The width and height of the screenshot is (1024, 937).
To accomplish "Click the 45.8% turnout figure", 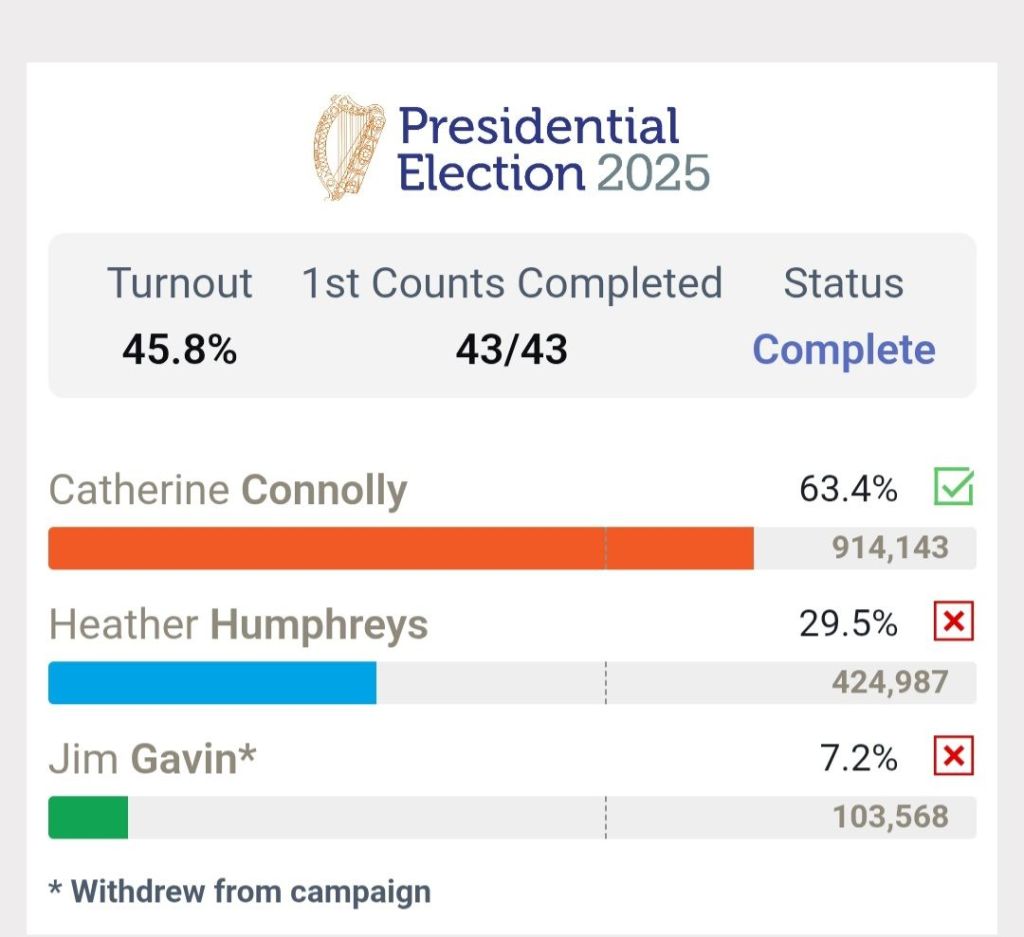I will [180, 350].
